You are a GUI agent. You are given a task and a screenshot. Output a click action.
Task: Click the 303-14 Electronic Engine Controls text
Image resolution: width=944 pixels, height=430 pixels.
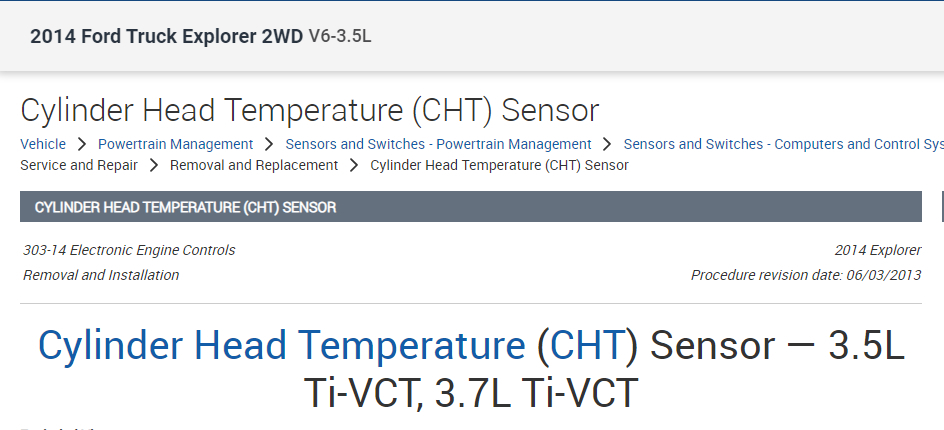129,250
